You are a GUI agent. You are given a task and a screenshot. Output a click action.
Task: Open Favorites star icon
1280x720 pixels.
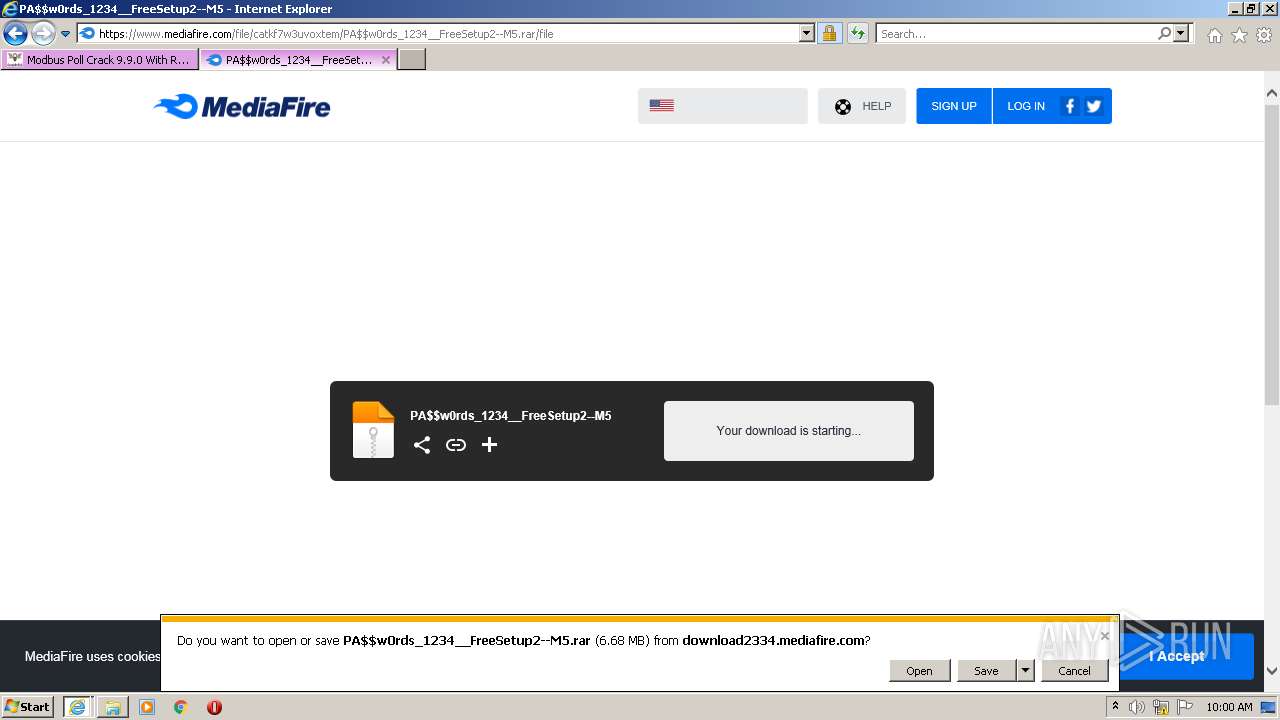(x=1239, y=35)
